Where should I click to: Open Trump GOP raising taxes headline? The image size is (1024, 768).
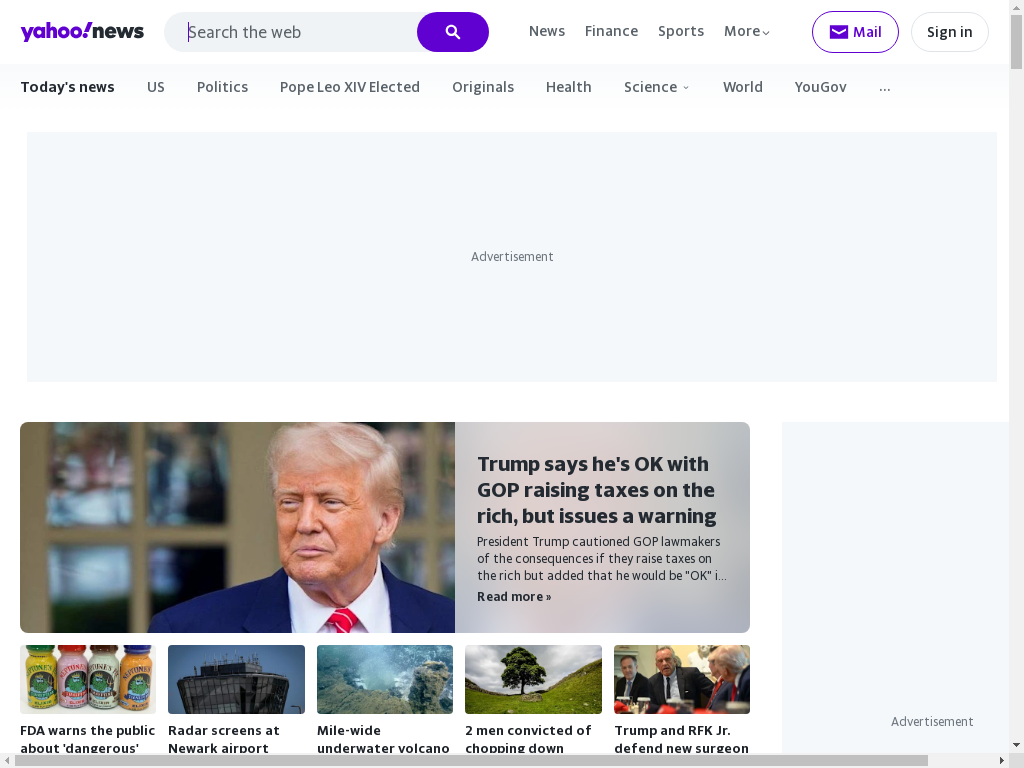596,490
